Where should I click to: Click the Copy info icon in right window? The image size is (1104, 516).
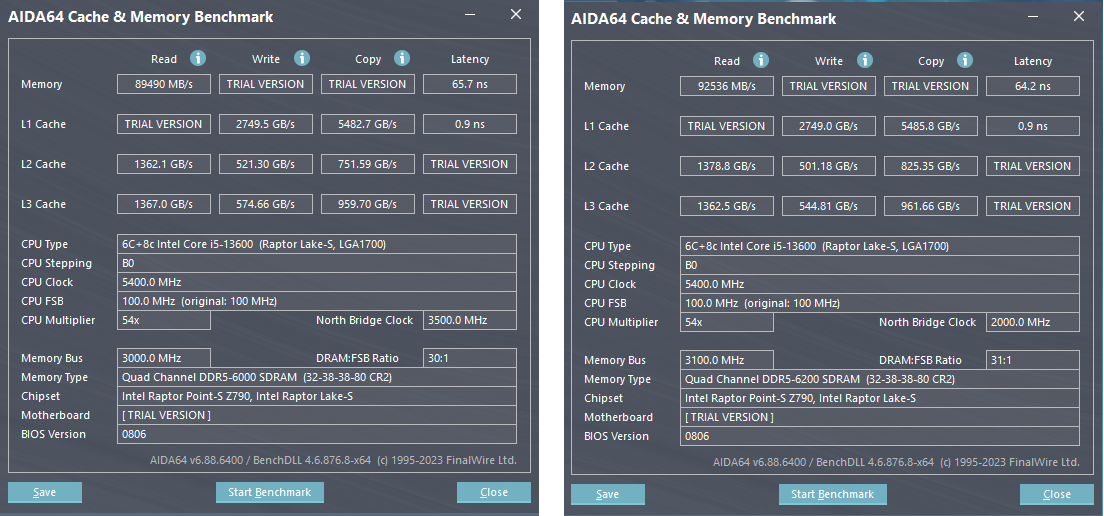click(x=965, y=61)
